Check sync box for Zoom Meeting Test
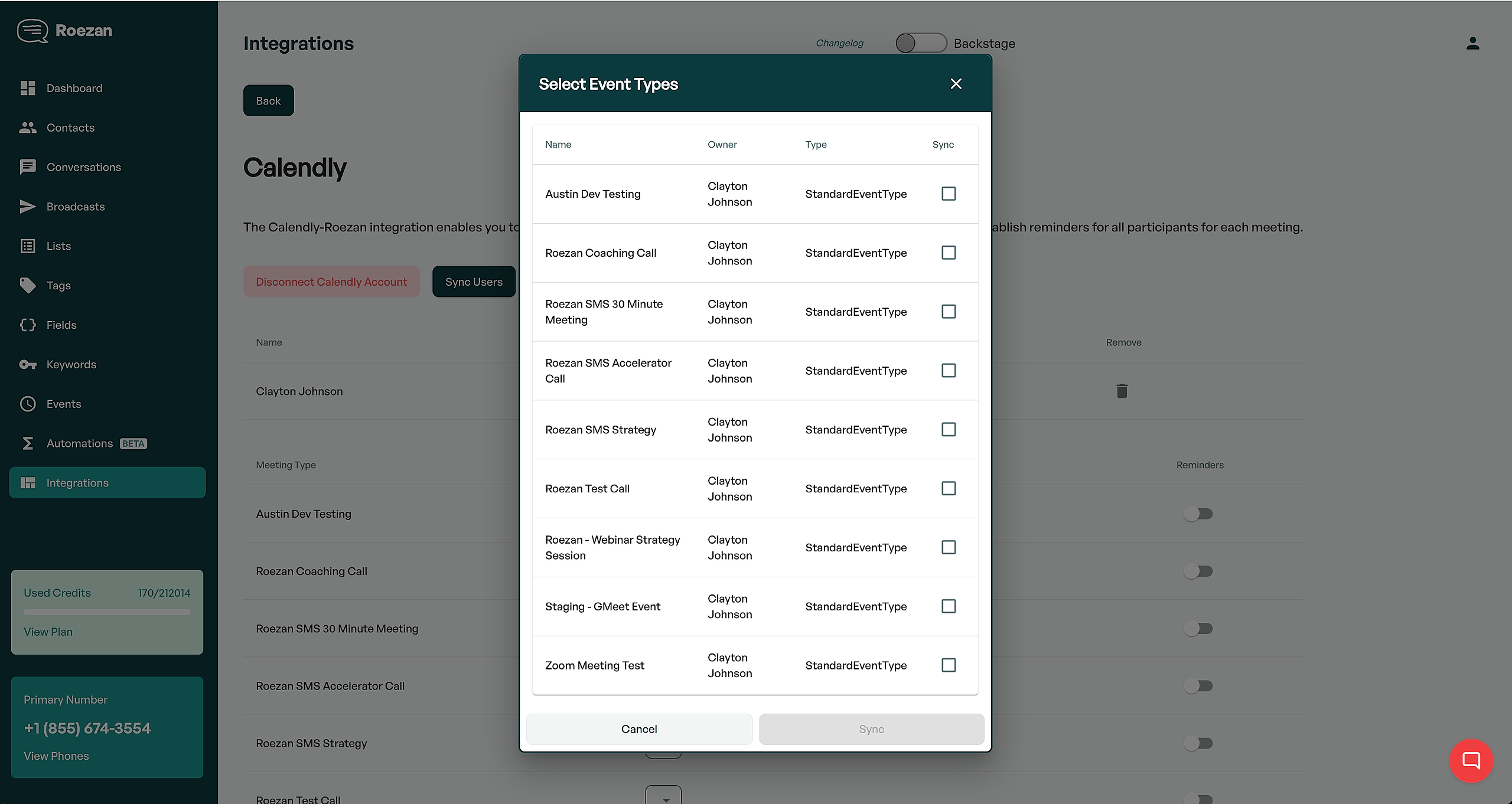Viewport: 1512px width, 804px height. [x=949, y=665]
